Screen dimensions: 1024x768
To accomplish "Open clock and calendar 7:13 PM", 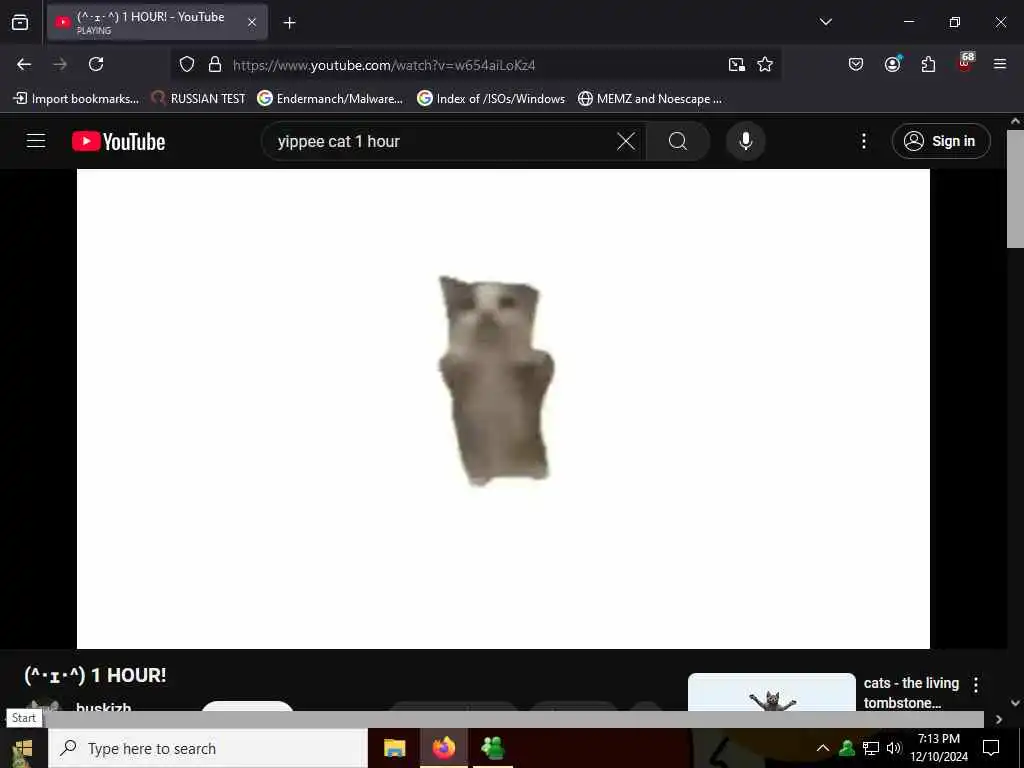I will (x=938, y=748).
